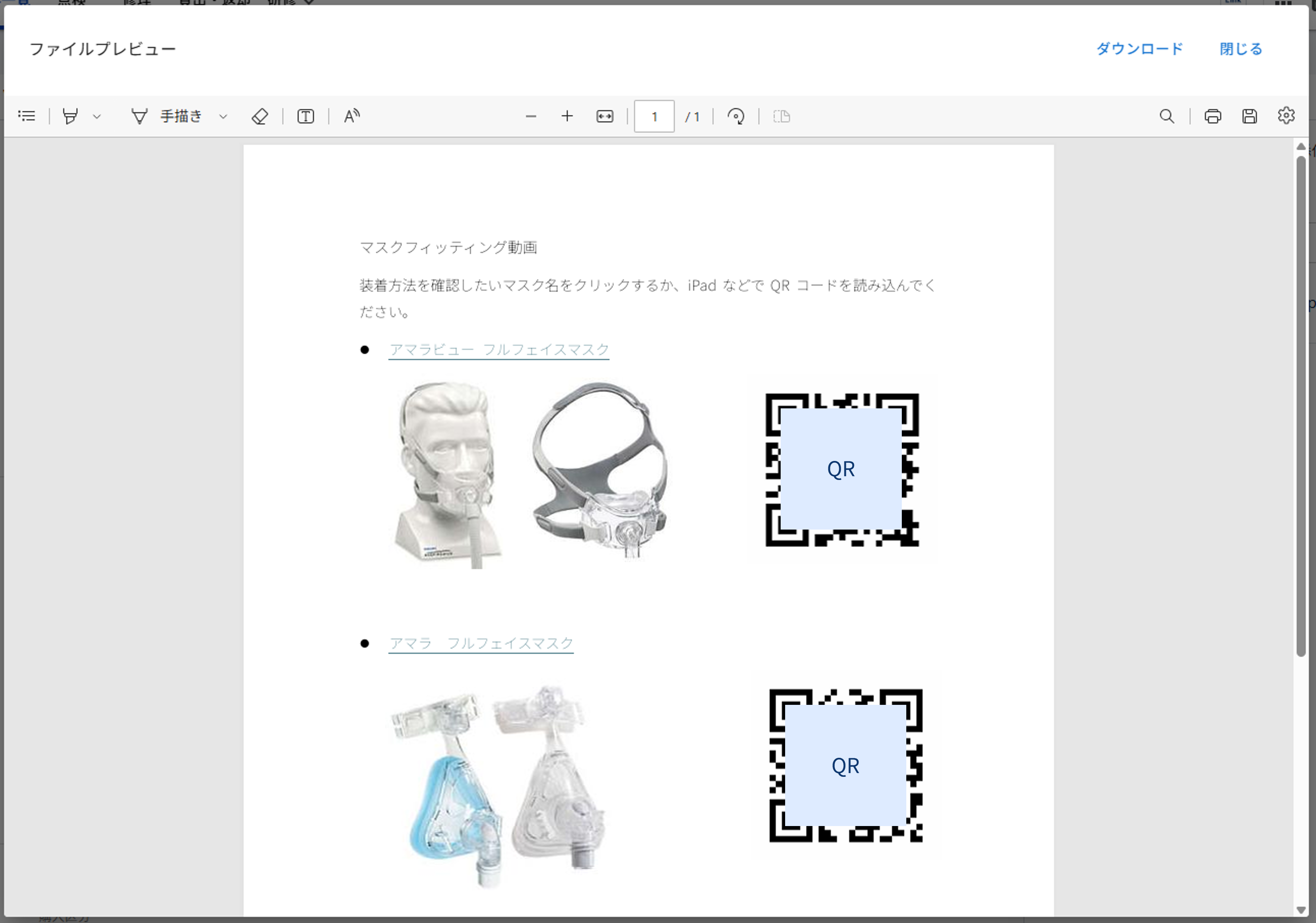Open search with the magnifier icon
This screenshot has height=923, width=1316.
pyautogui.click(x=1167, y=116)
